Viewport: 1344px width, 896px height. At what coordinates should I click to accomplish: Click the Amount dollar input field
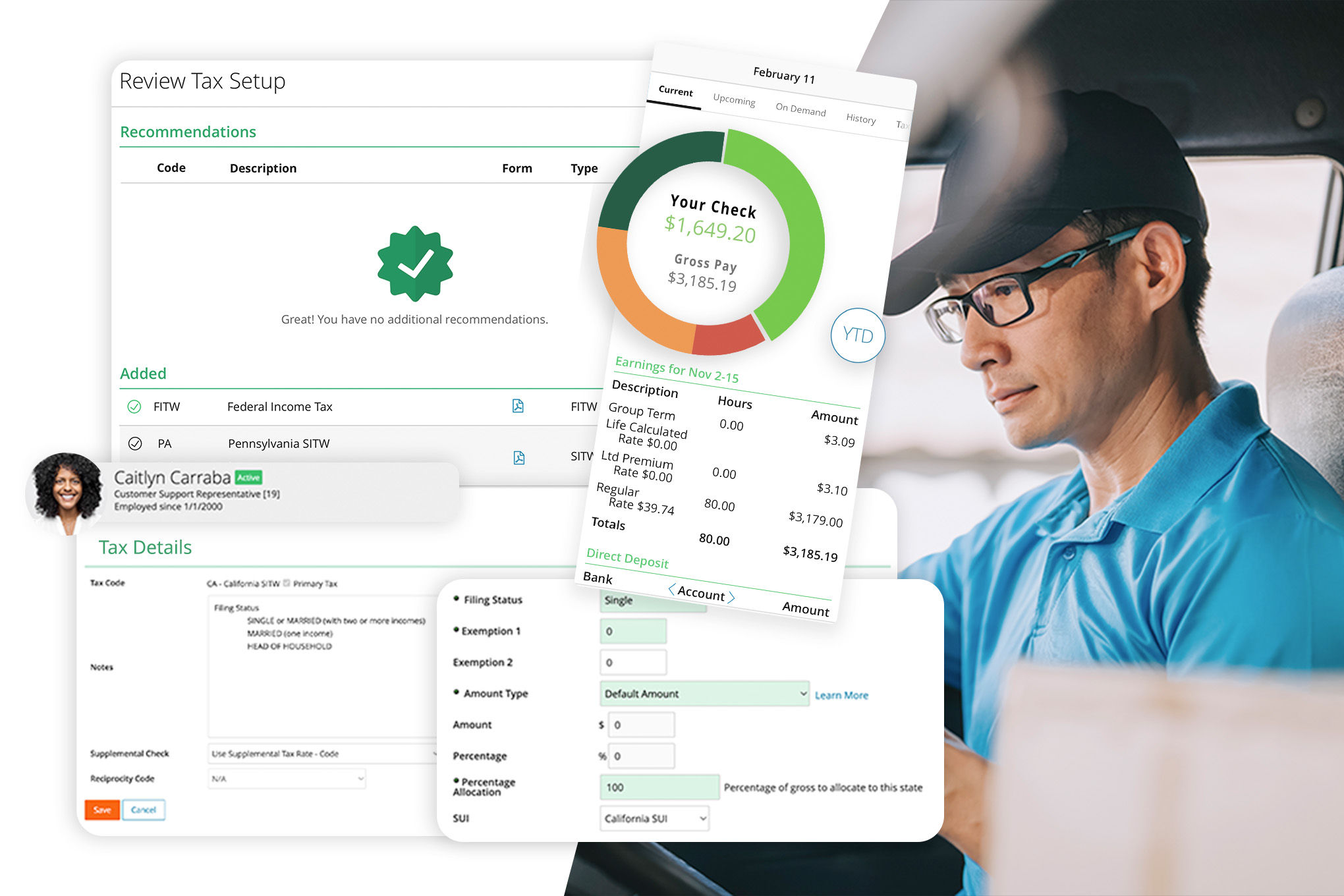[641, 725]
